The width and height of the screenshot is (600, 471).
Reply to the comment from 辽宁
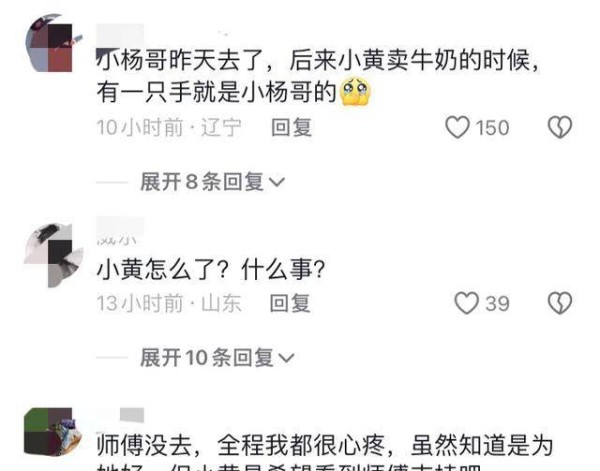[291, 127]
